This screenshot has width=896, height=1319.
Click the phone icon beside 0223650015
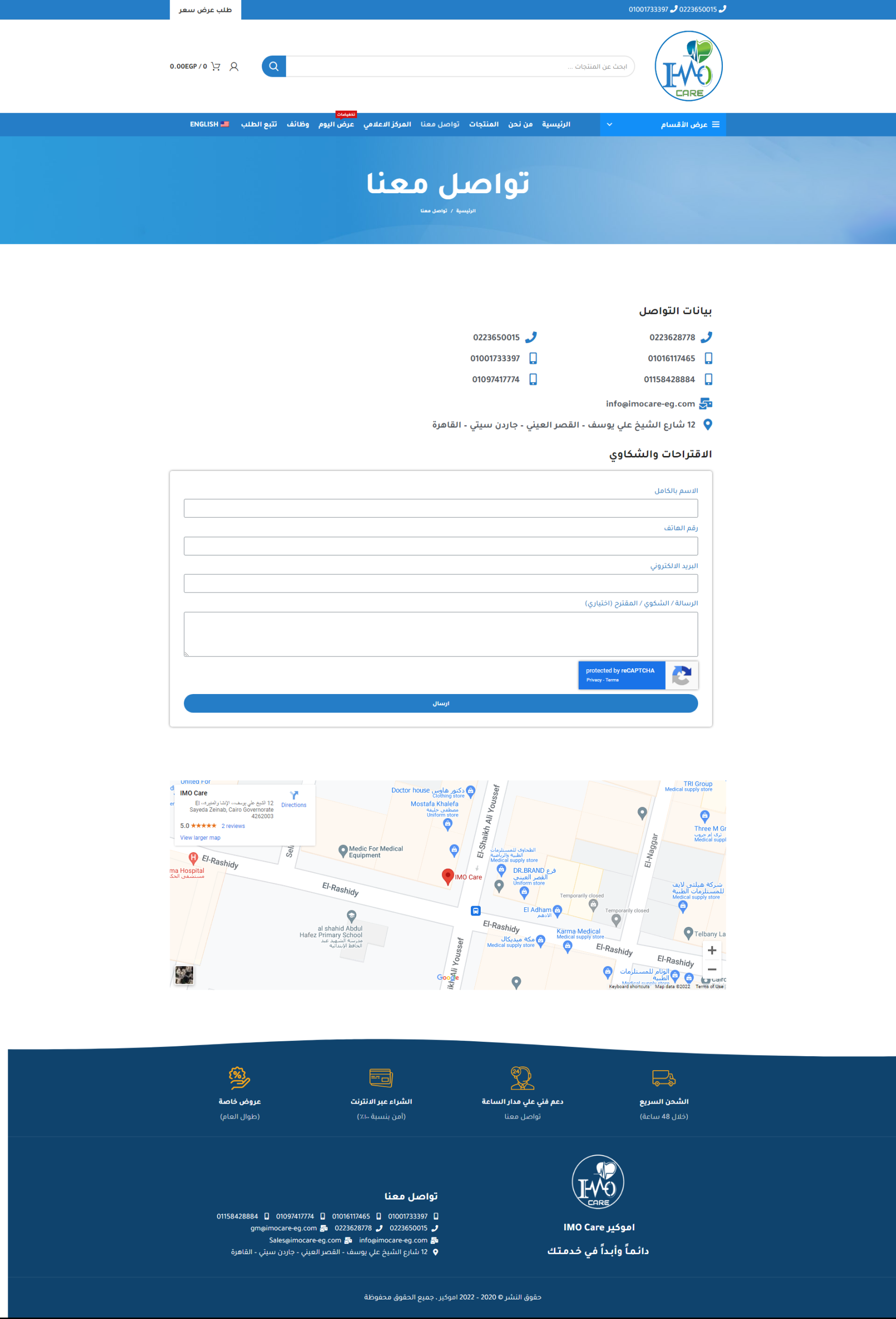click(x=531, y=337)
